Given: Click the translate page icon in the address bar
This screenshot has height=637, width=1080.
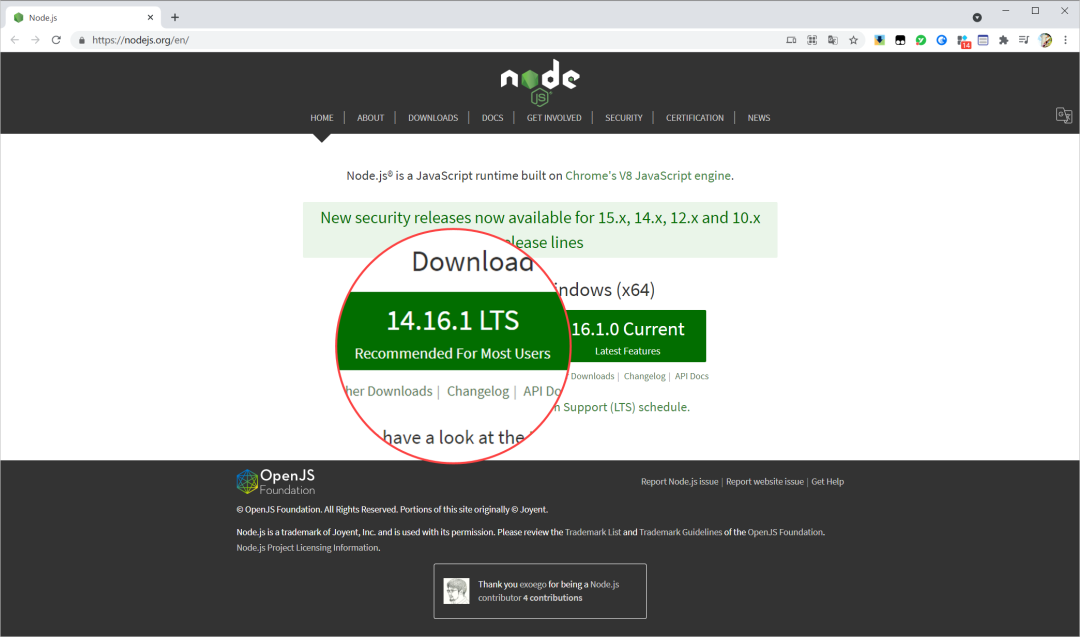Looking at the screenshot, I should 833,40.
